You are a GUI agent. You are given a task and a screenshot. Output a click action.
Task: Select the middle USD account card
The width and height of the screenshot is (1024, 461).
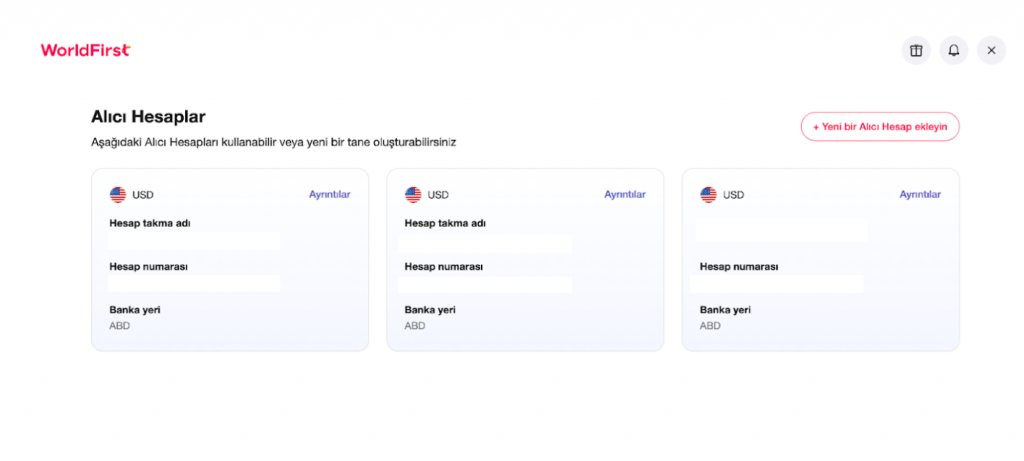525,260
